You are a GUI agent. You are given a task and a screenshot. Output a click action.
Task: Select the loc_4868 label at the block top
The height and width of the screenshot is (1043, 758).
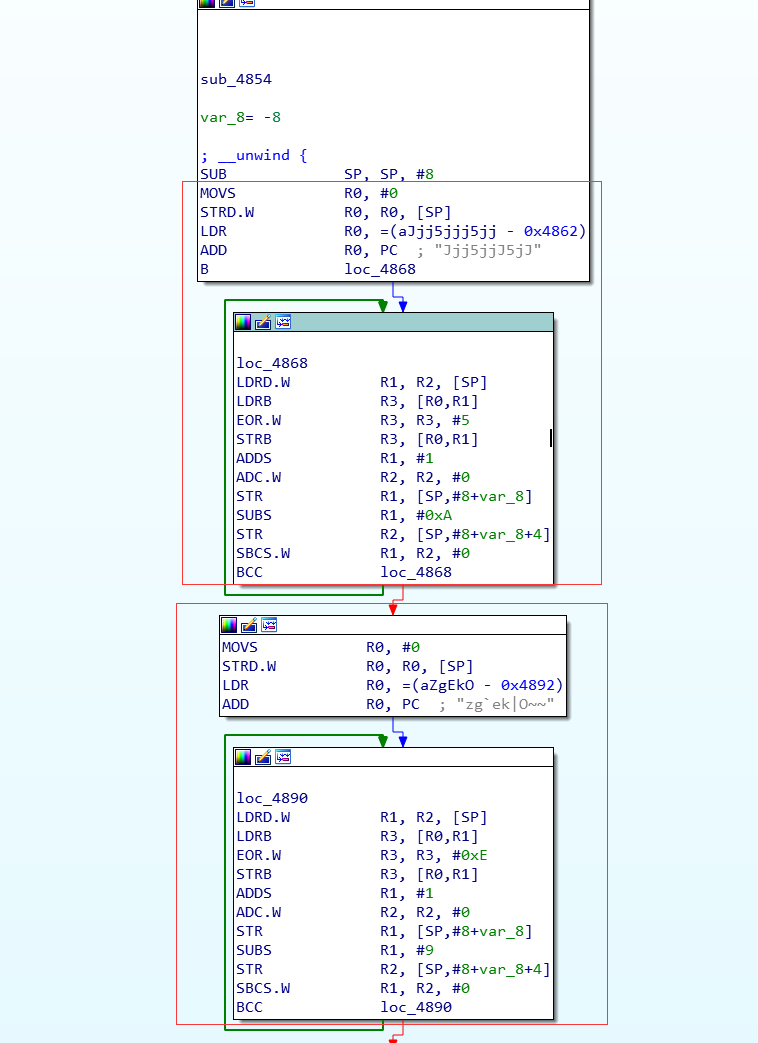pos(272,363)
